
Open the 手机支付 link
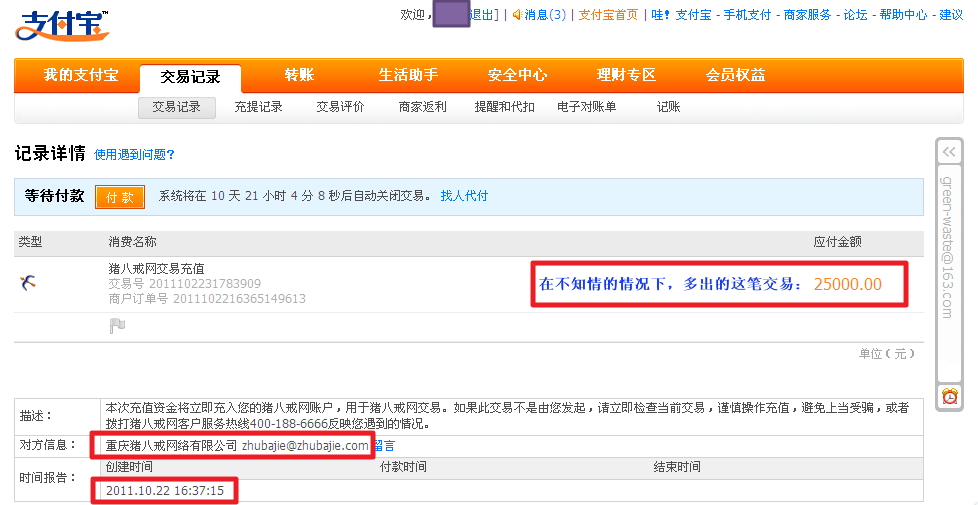(747, 15)
